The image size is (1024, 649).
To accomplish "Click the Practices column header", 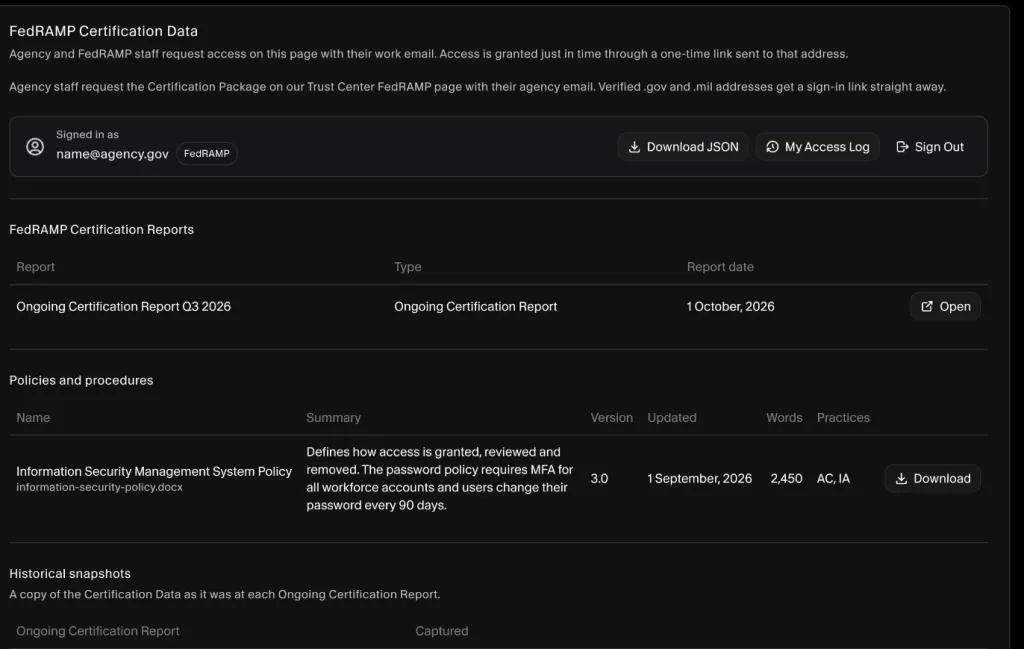I will pyautogui.click(x=843, y=417).
